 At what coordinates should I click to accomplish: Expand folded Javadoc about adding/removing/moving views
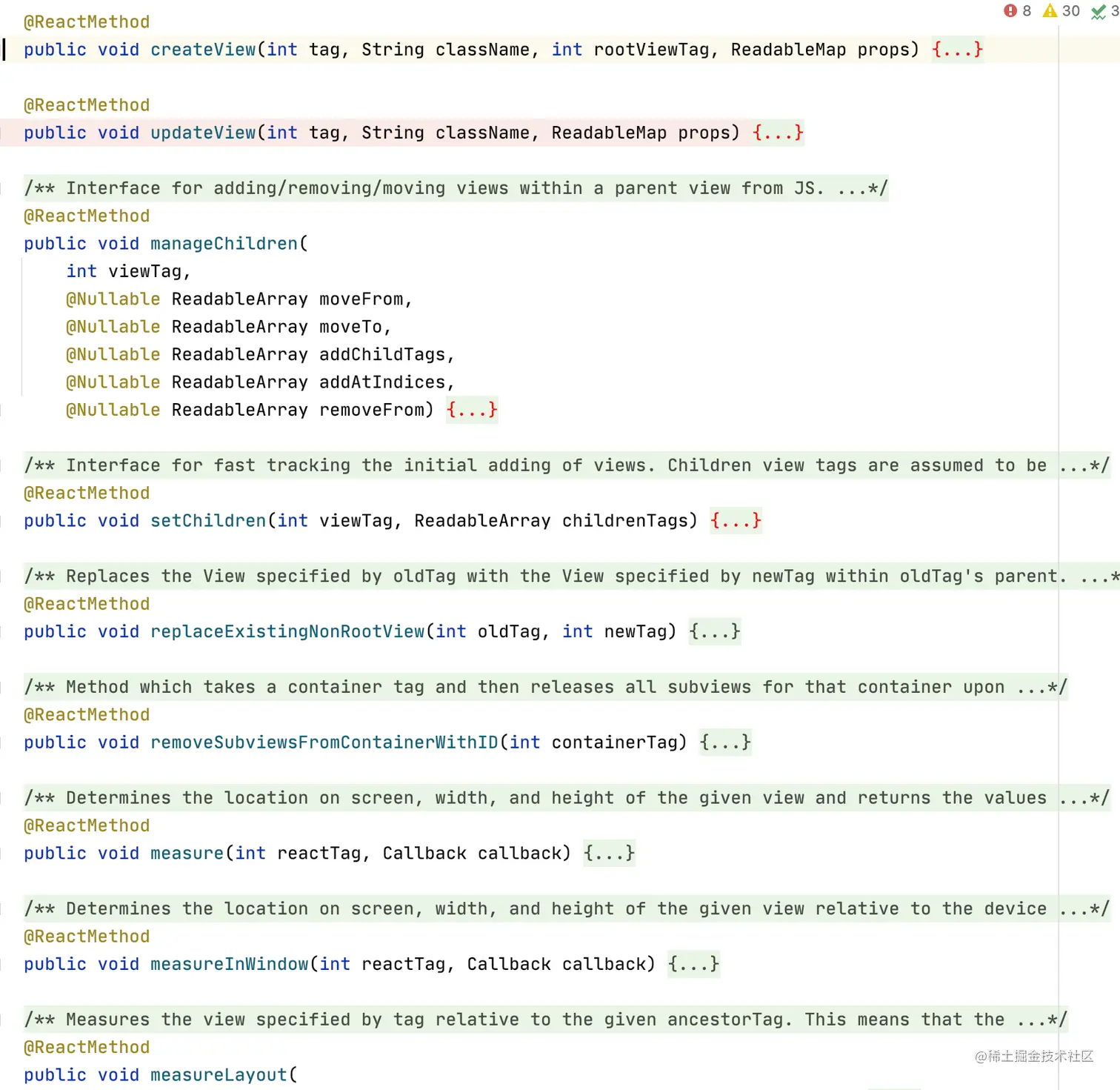(x=456, y=188)
